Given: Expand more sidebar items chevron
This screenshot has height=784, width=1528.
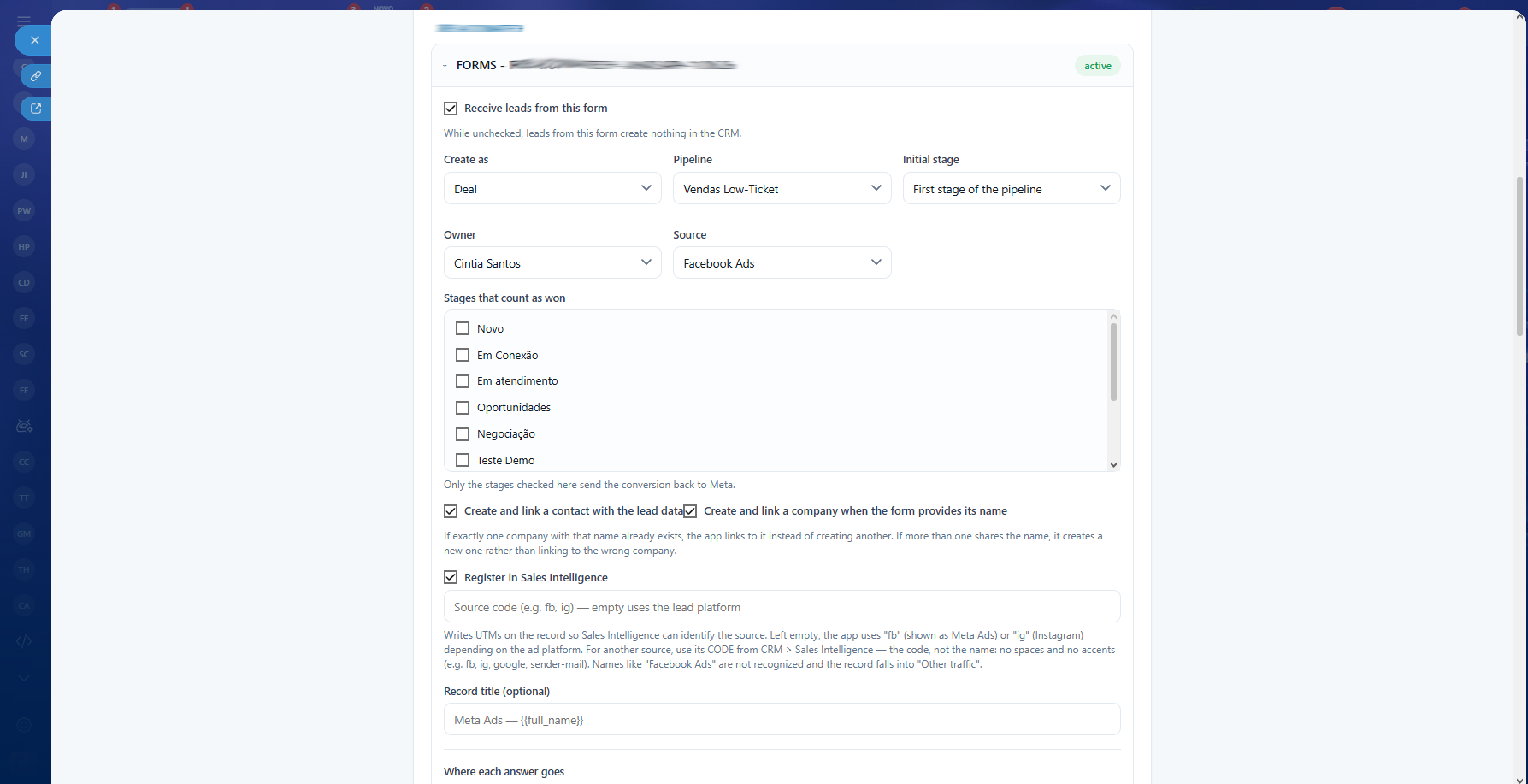Looking at the screenshot, I should (24, 677).
